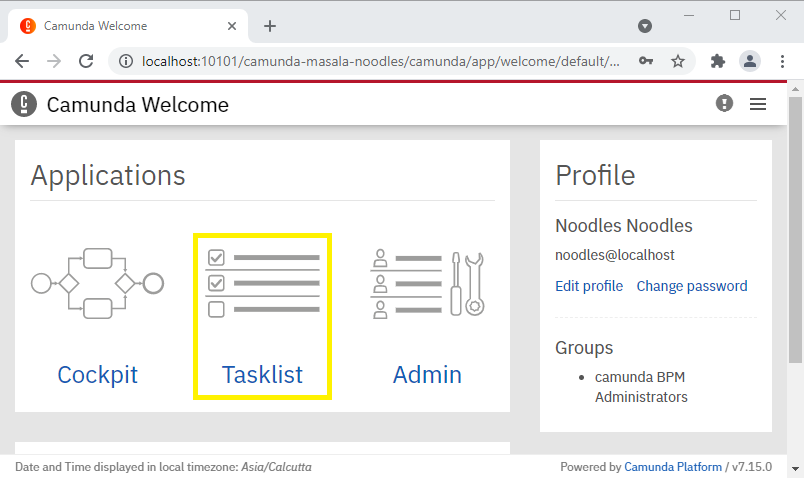Open the Tasklist application link
This screenshot has width=804, height=478.
tap(262, 375)
